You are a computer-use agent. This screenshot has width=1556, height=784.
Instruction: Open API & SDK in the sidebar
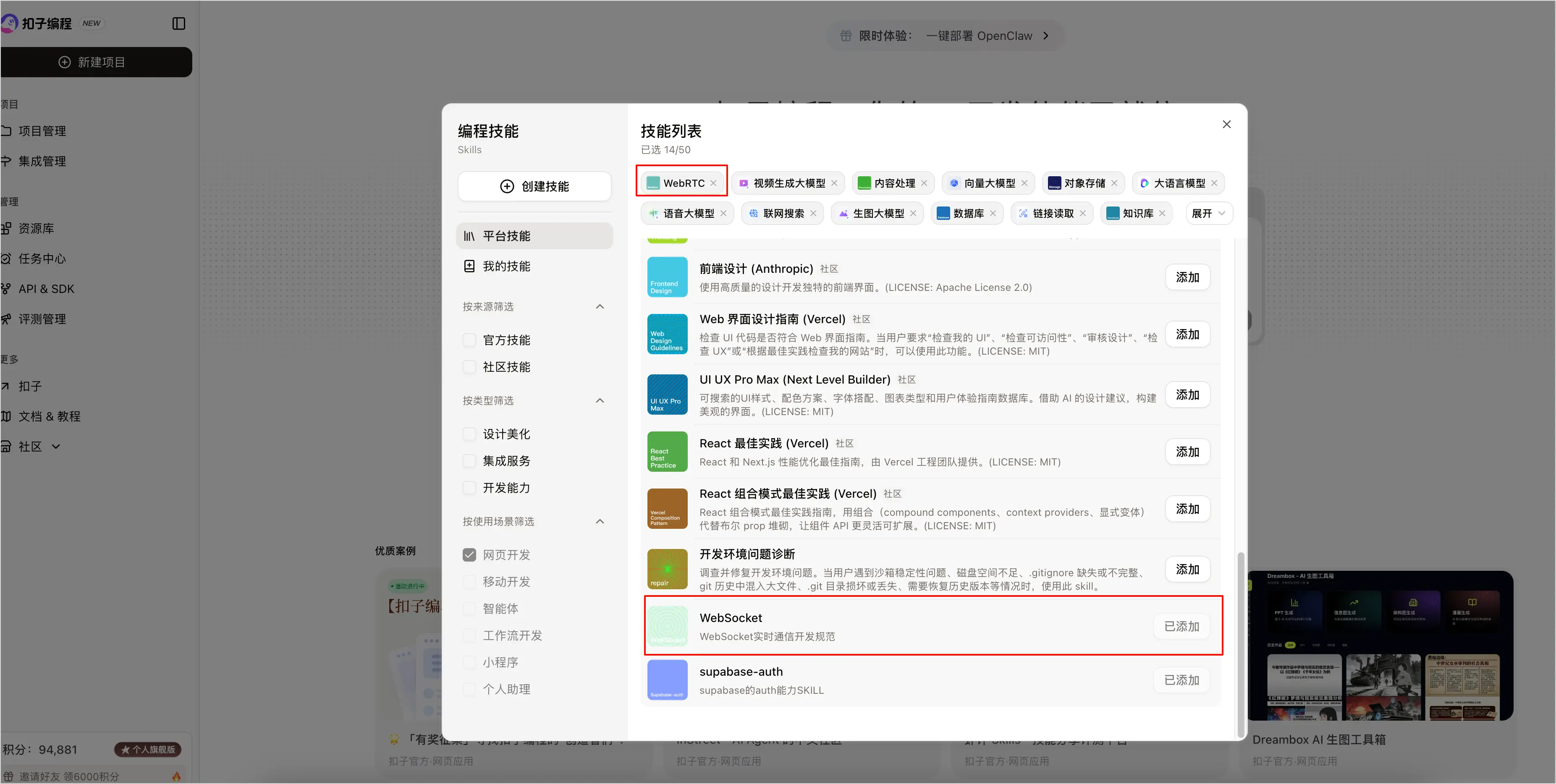coord(47,289)
